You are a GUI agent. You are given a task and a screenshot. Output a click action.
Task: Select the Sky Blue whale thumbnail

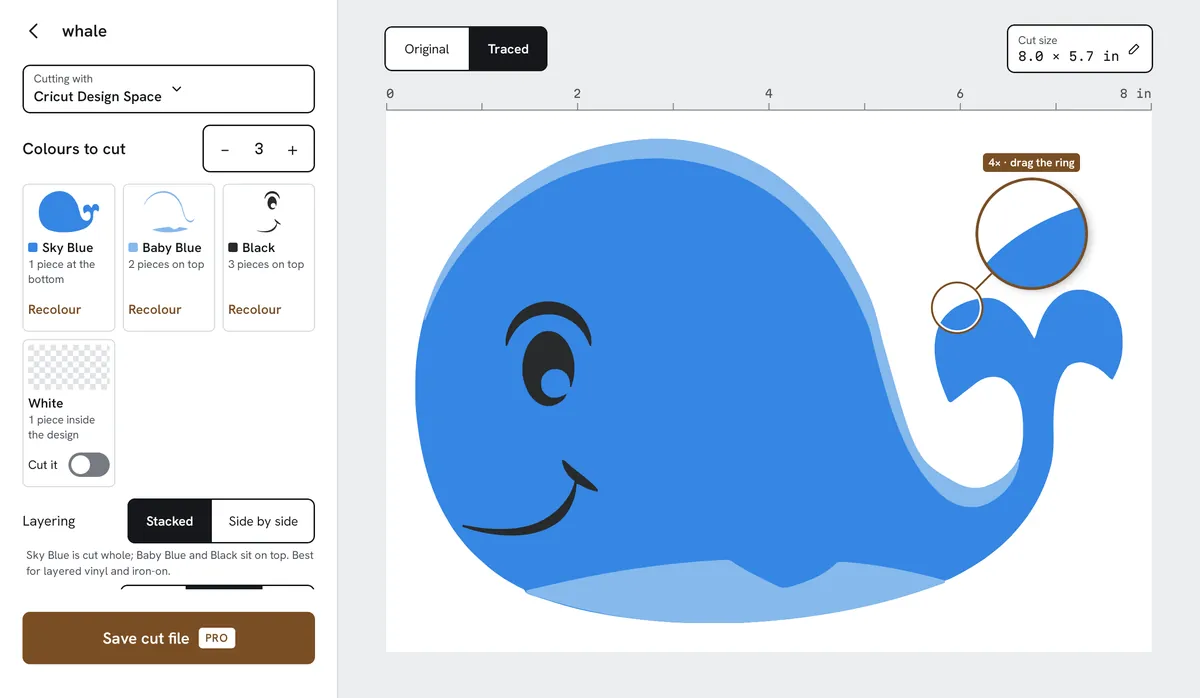(x=69, y=211)
